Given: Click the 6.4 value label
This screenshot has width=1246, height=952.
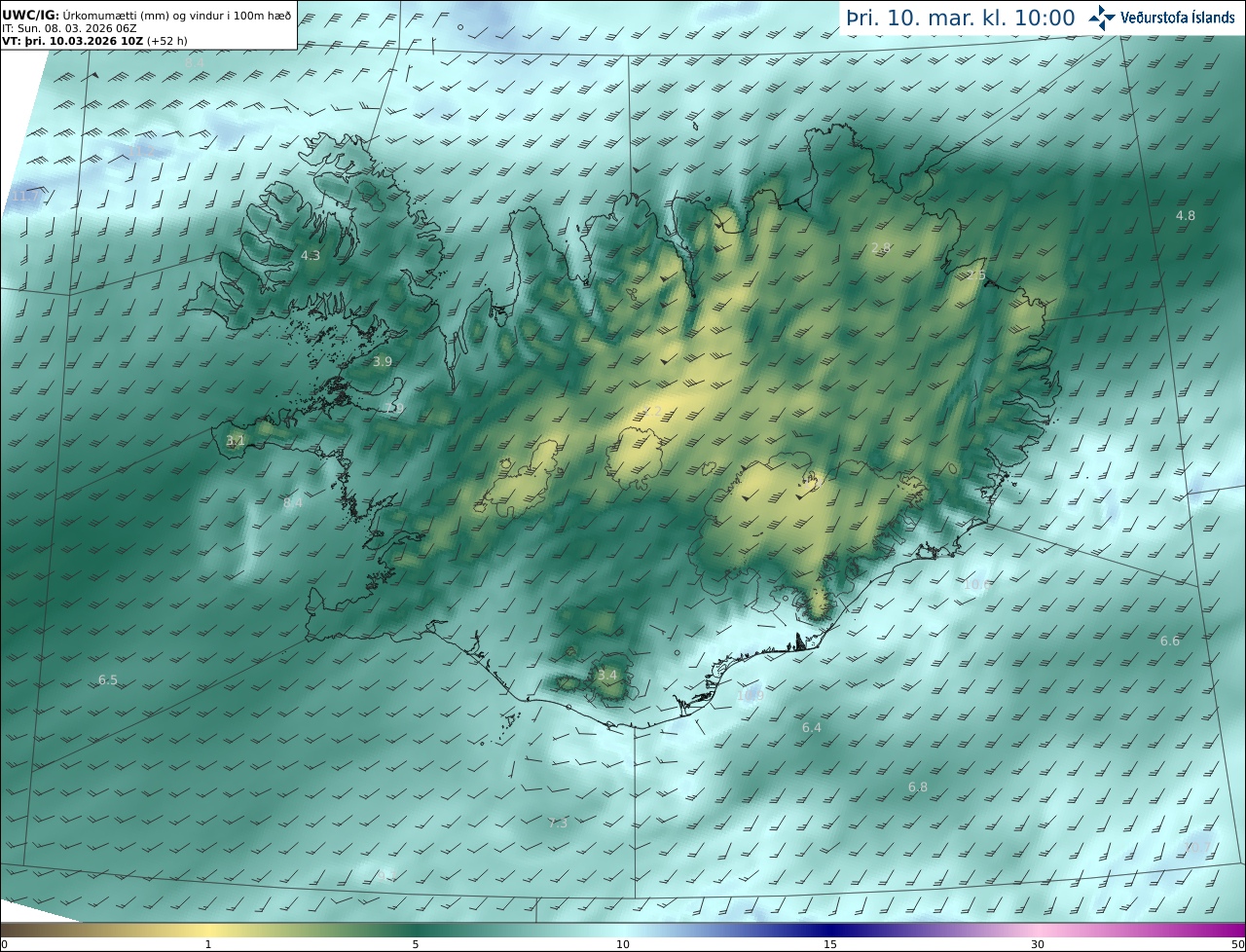Looking at the screenshot, I should (x=812, y=727).
